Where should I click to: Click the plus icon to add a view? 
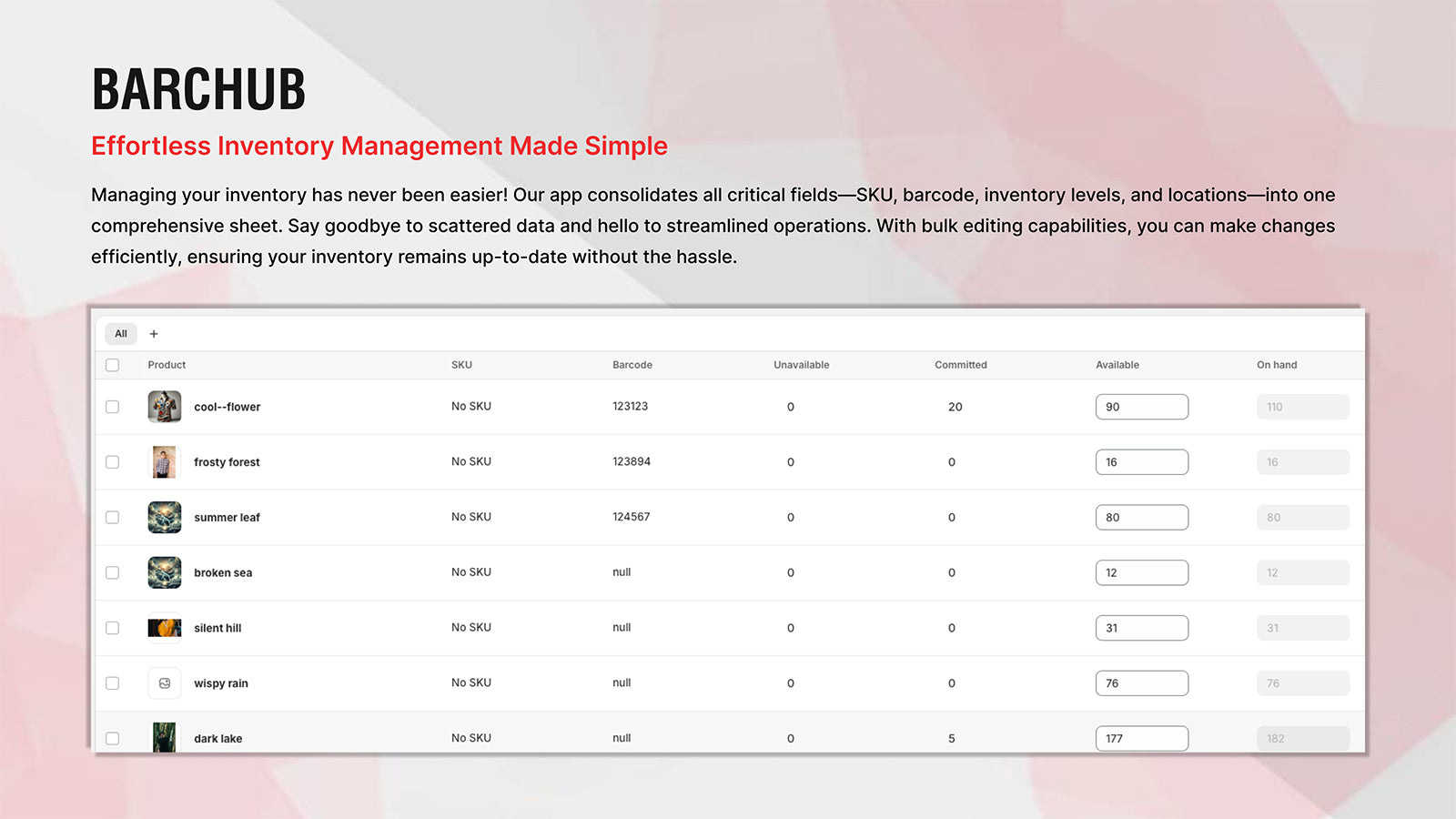point(154,334)
